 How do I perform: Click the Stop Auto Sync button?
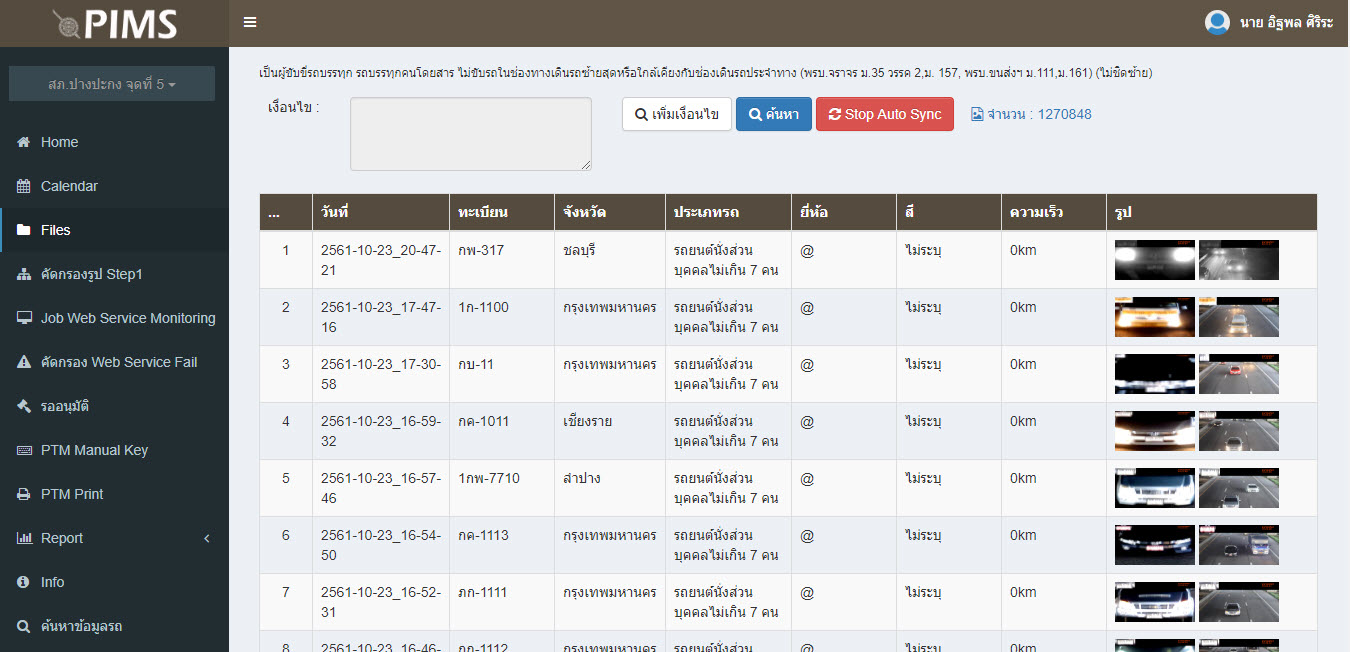[x=885, y=114]
